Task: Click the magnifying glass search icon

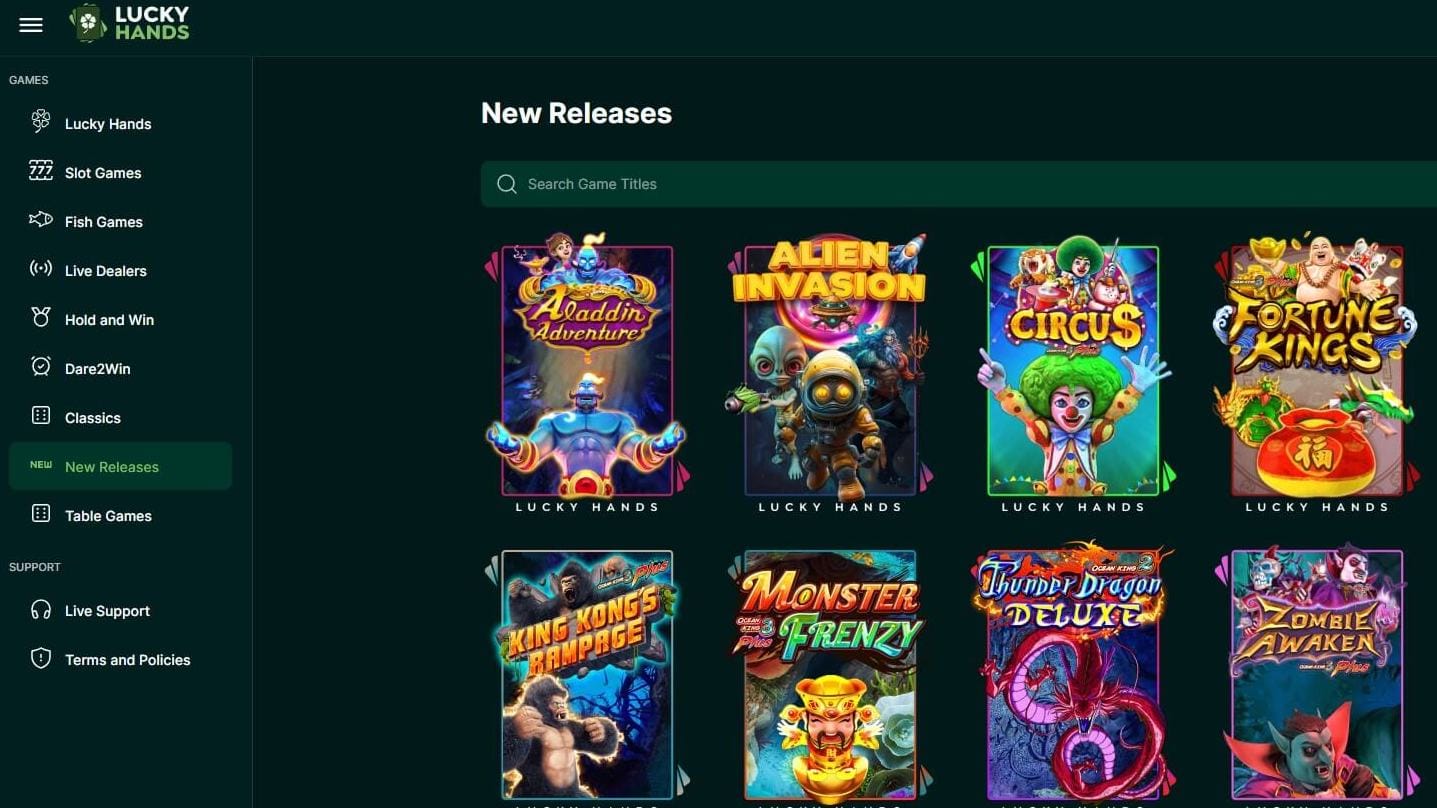Action: pos(507,184)
